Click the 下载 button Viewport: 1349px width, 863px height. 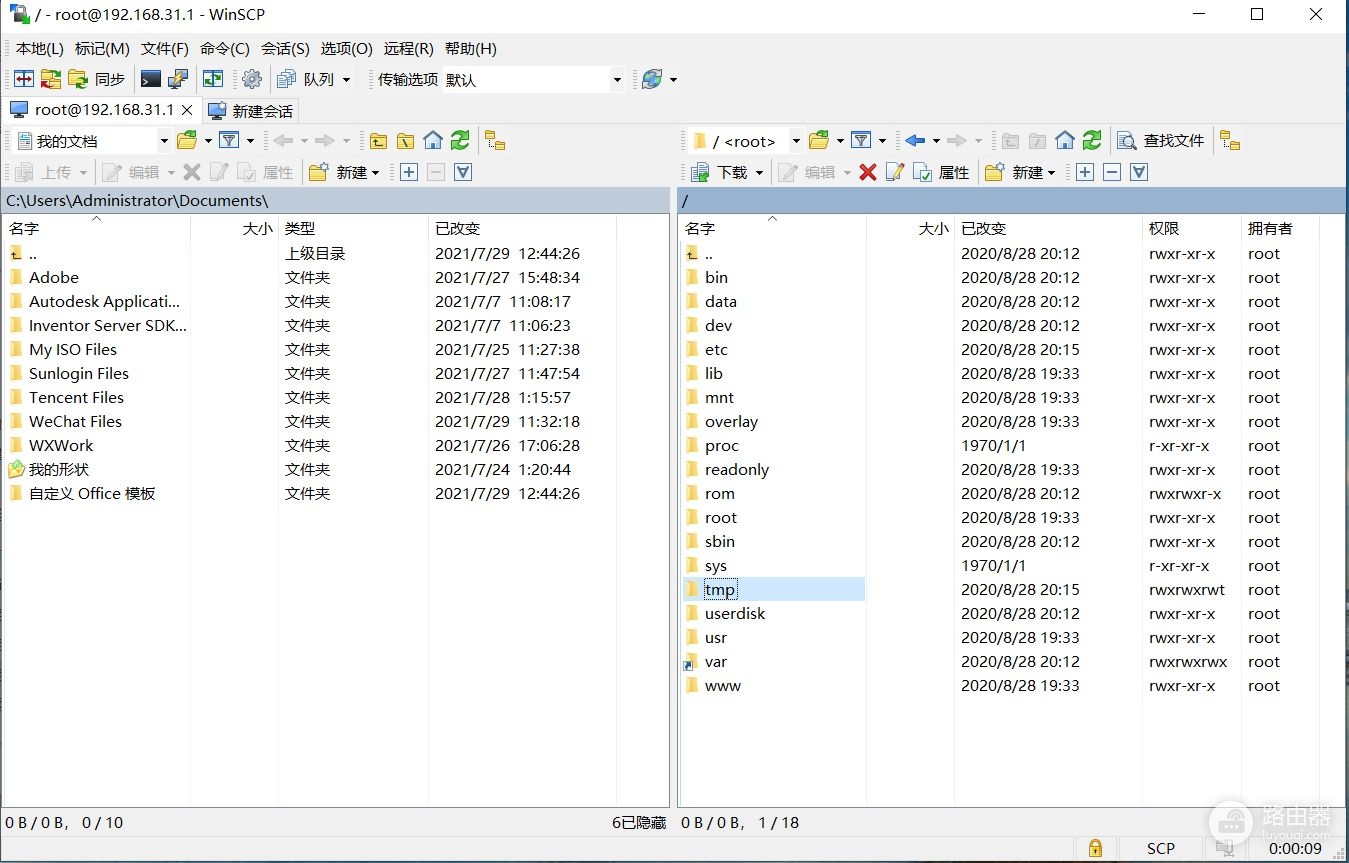click(x=720, y=172)
